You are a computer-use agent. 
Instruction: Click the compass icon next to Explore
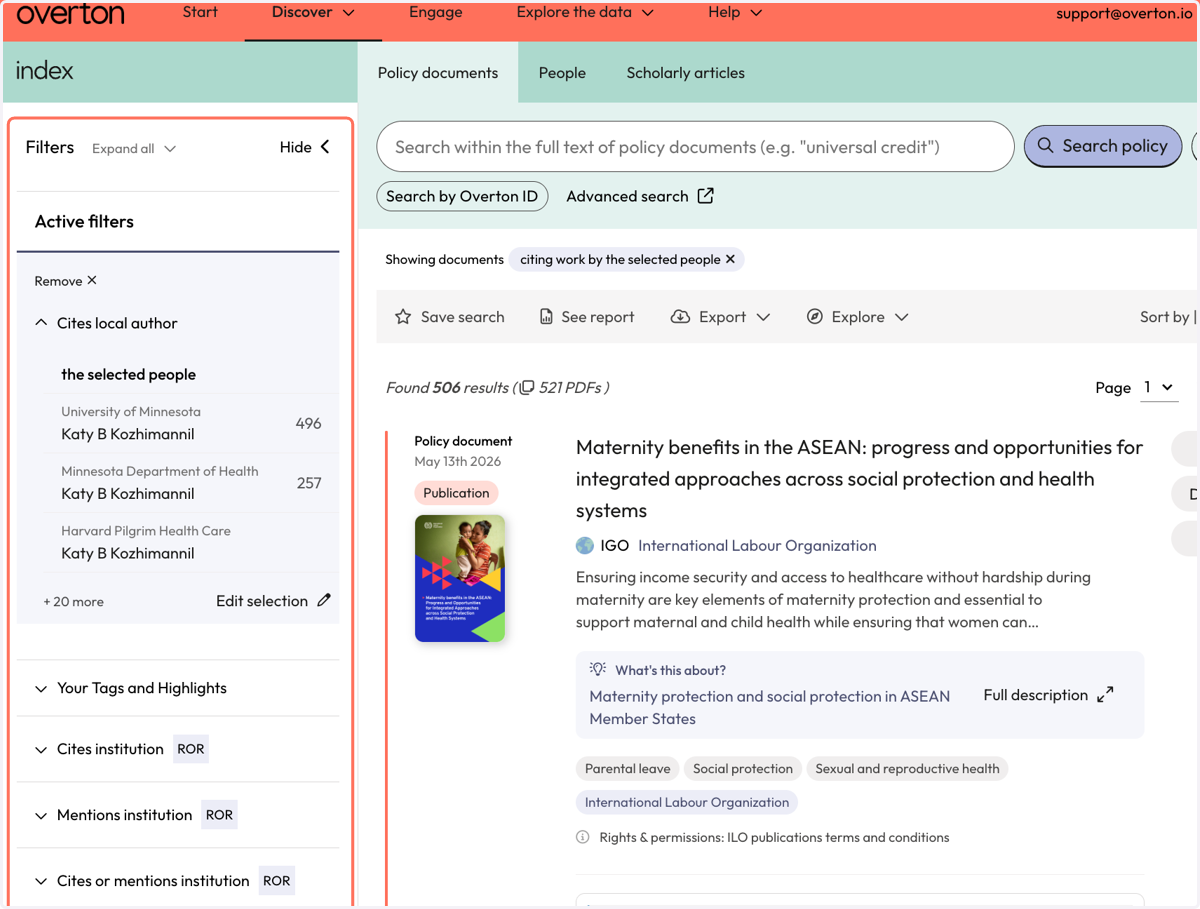(815, 317)
